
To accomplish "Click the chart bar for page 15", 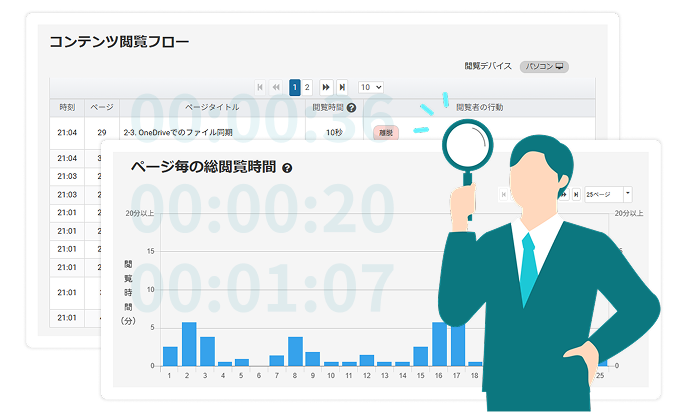I will point(421,356).
